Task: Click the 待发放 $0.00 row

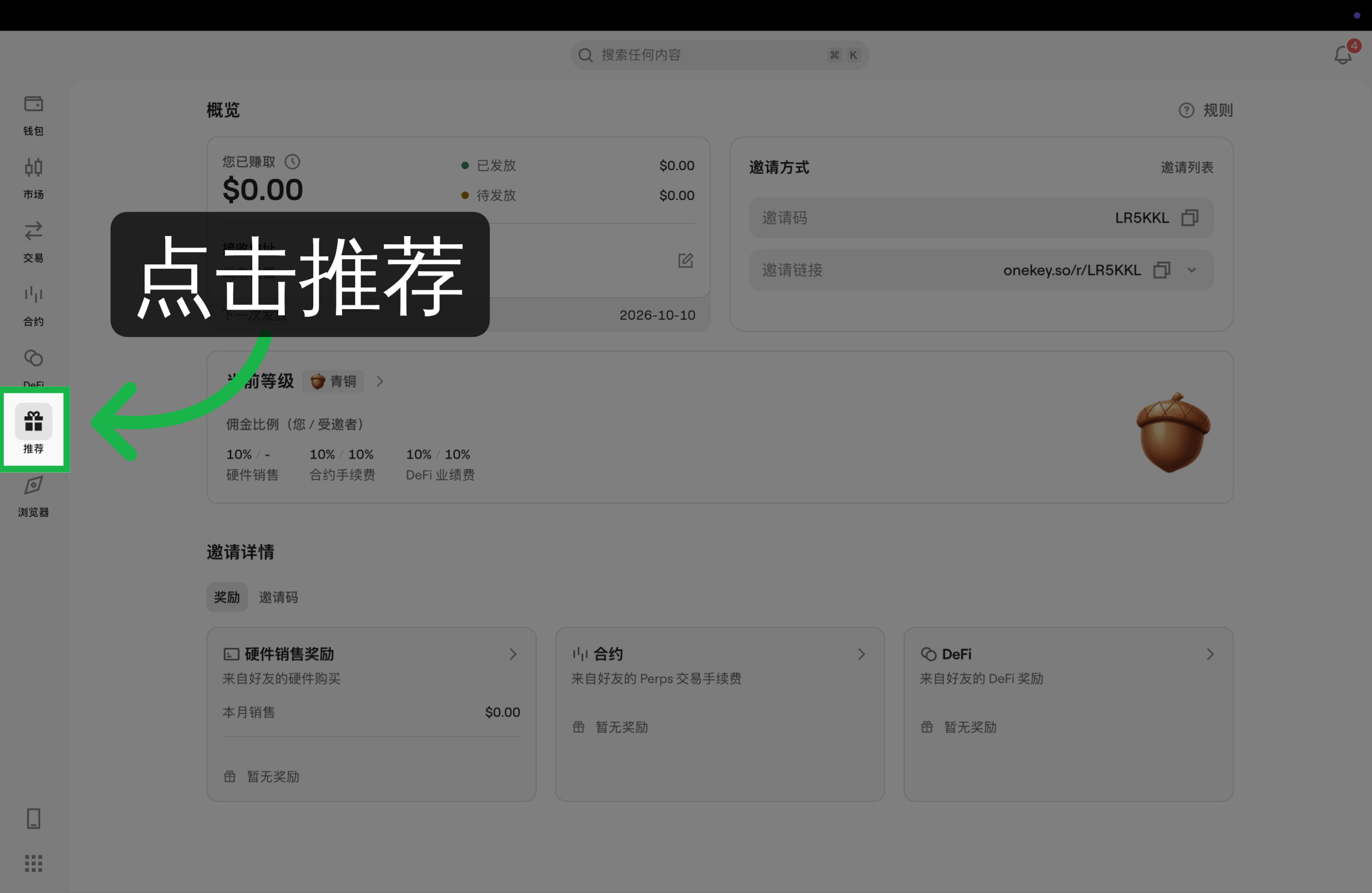Action: 577,196
